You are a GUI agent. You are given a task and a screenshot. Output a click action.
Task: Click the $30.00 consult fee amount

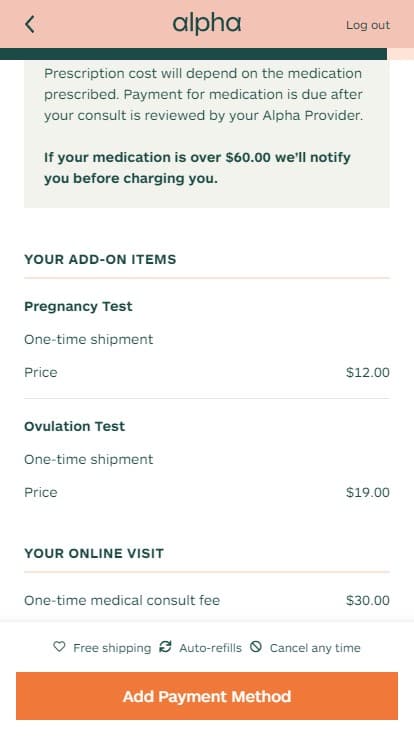[x=368, y=600]
